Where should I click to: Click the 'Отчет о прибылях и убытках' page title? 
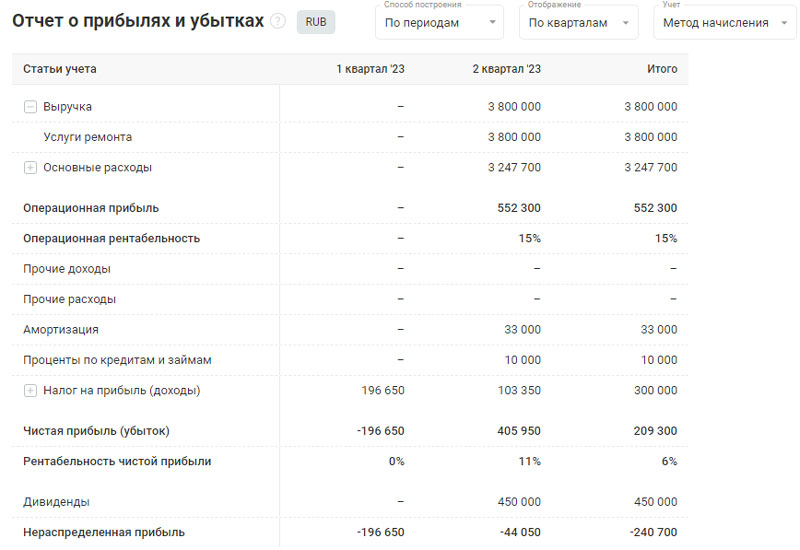pos(138,21)
